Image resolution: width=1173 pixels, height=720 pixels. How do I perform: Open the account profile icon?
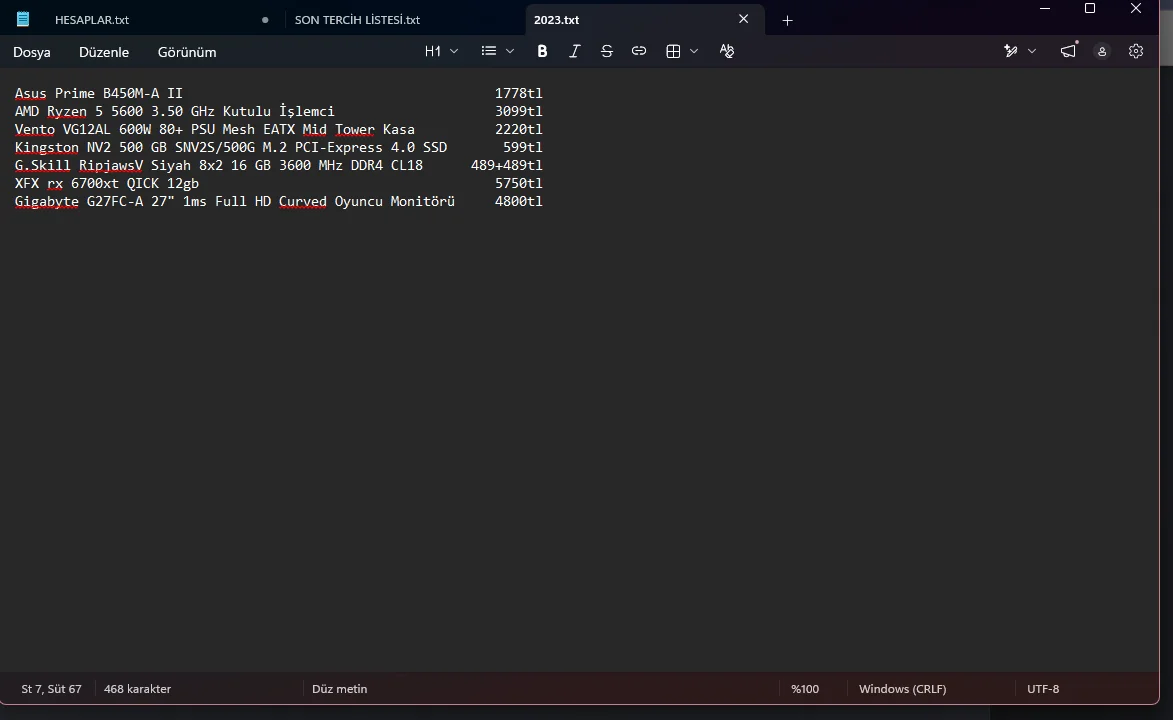pos(1102,52)
